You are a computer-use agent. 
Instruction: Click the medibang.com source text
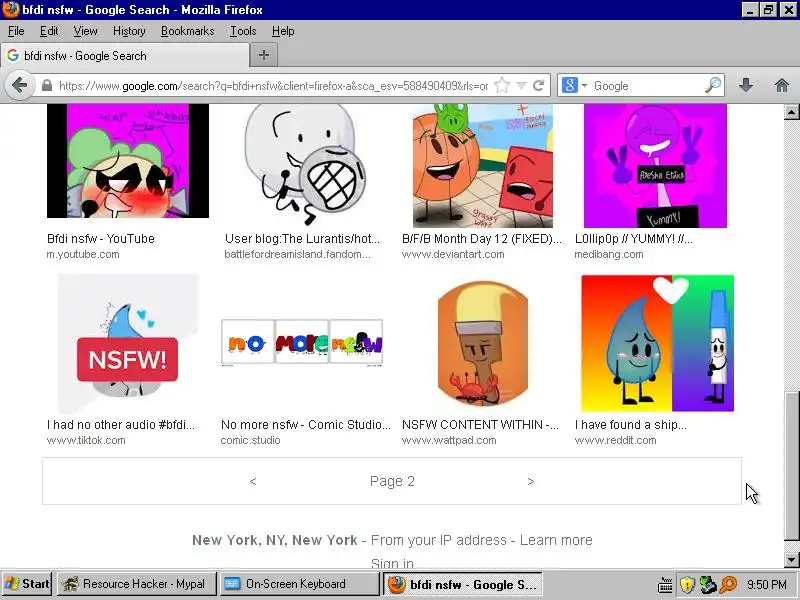pos(609,254)
